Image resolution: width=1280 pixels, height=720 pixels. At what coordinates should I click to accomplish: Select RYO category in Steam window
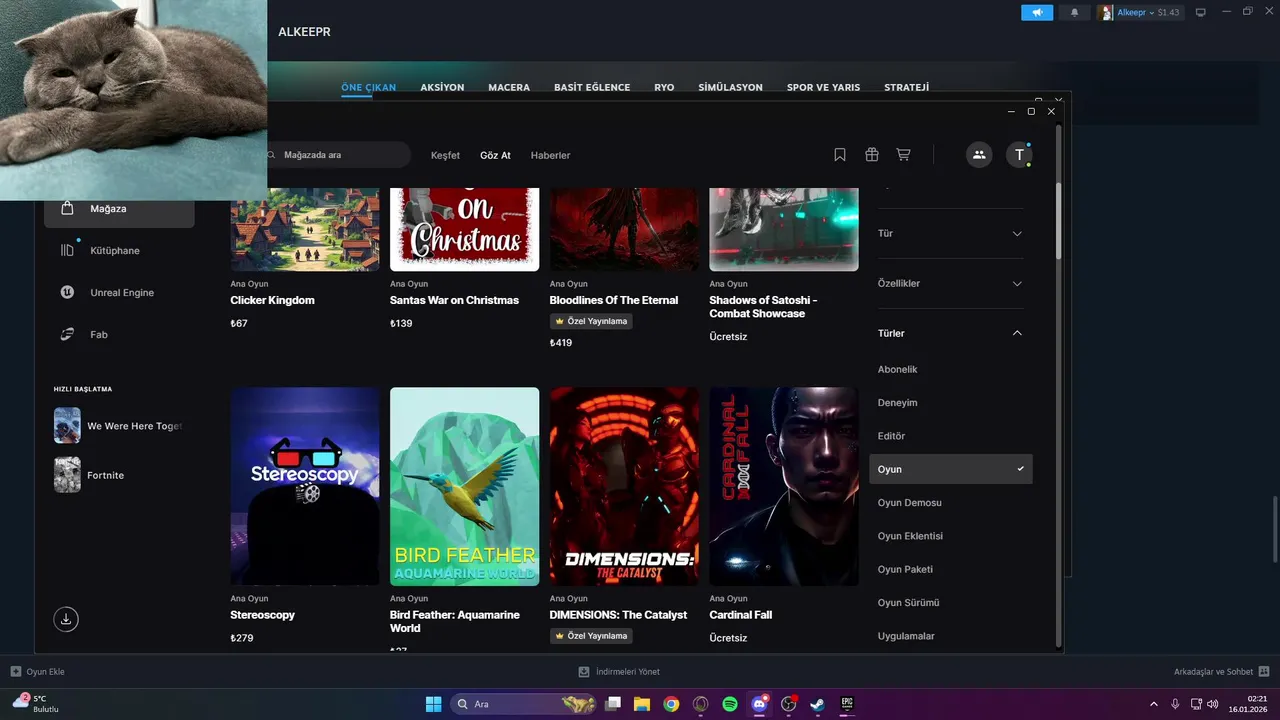[664, 87]
